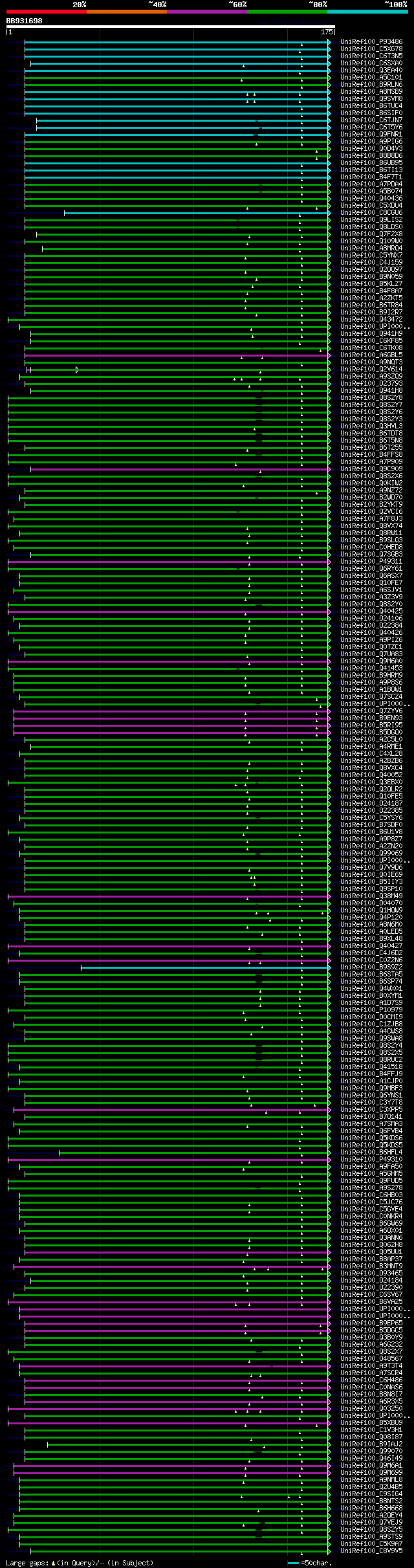Select the UniRef100_Q3HVL3 label

coord(371,426)
